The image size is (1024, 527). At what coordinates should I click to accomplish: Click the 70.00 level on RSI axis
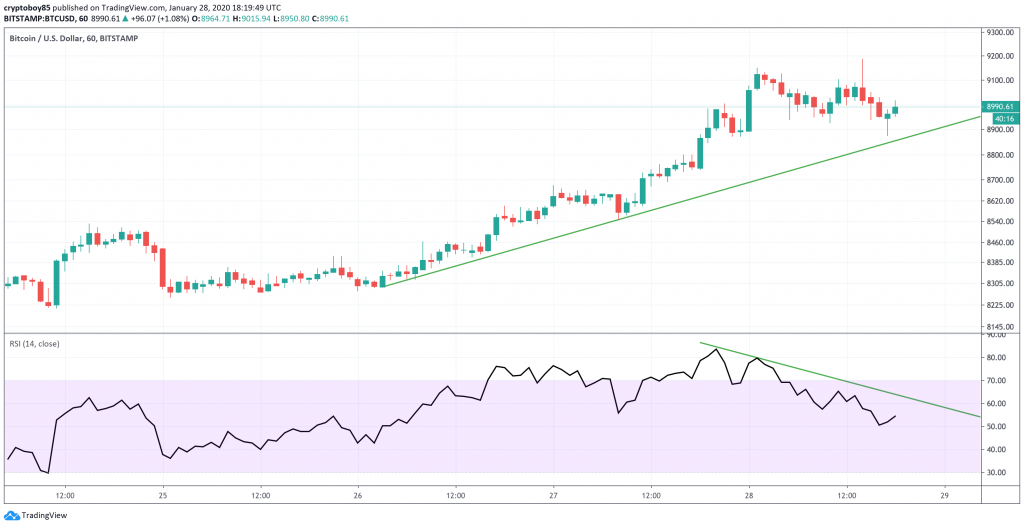coord(996,381)
